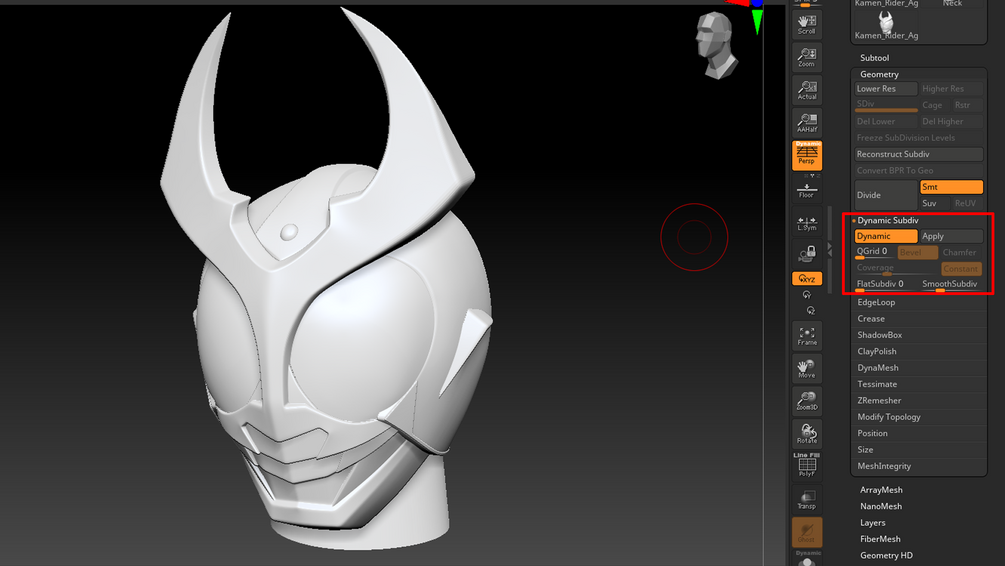Toggle the Persp perspective button

[x=806, y=155]
